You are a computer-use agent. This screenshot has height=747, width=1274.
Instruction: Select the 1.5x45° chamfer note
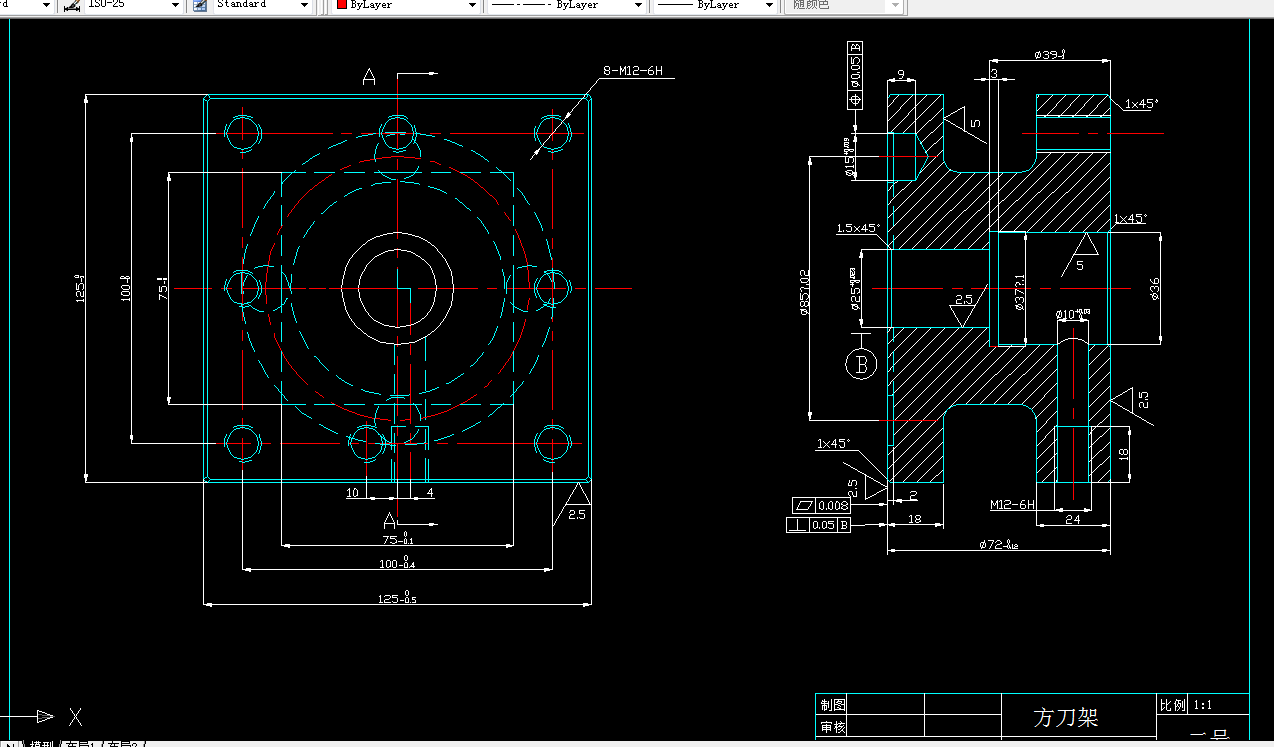point(857,228)
